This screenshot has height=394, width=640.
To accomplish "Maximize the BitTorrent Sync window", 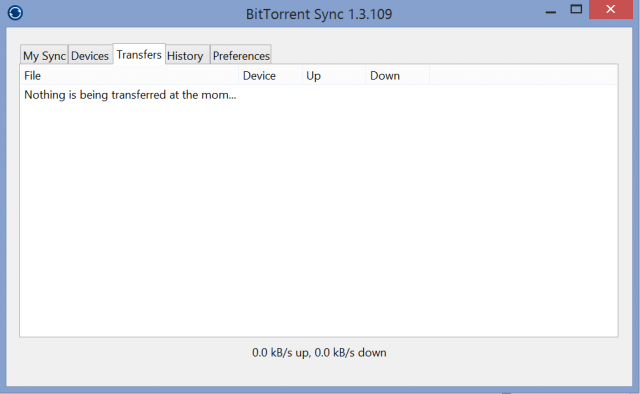I will [x=576, y=10].
